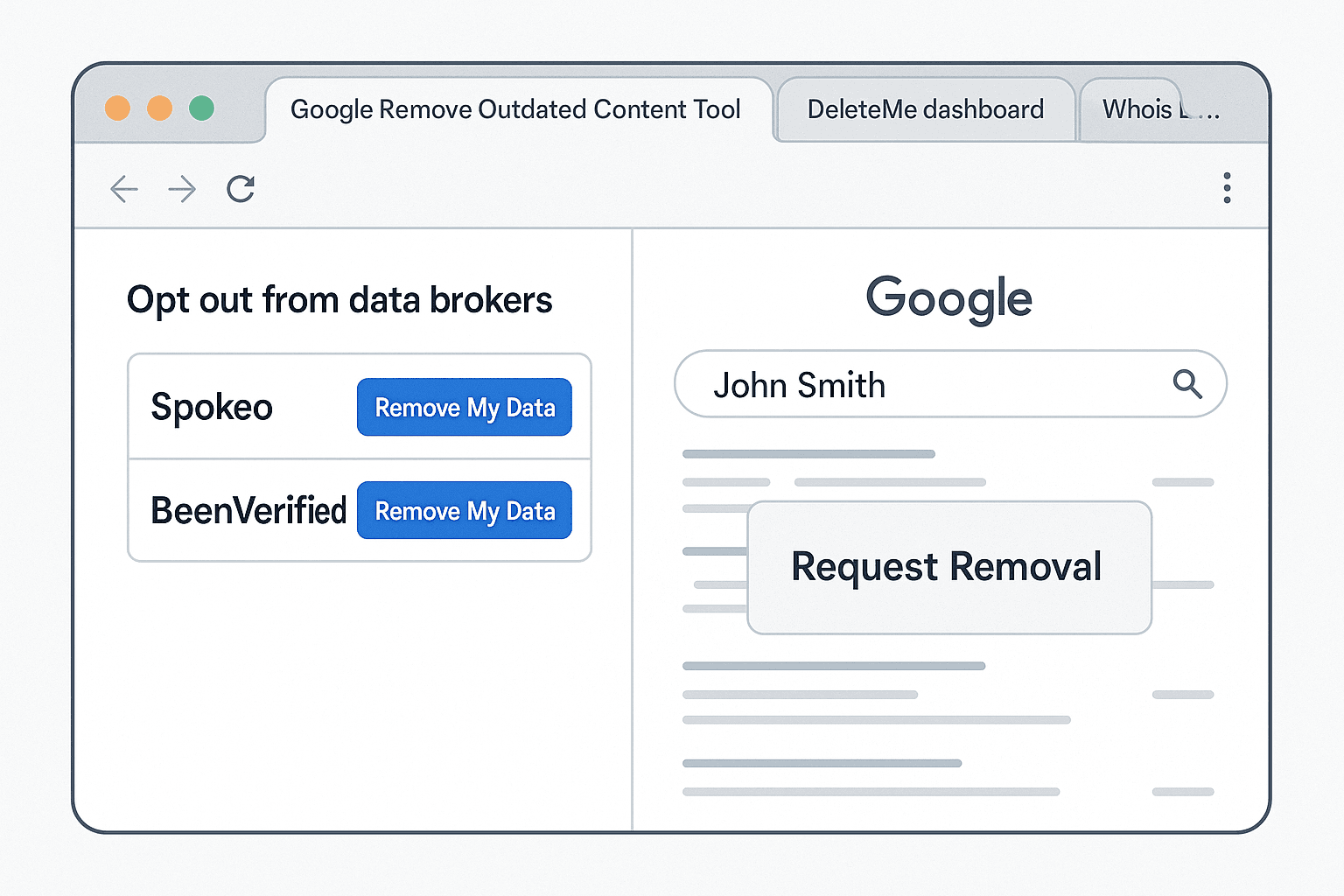
Task: Switch to the DeleteMe dashboard tab
Action: [x=926, y=109]
